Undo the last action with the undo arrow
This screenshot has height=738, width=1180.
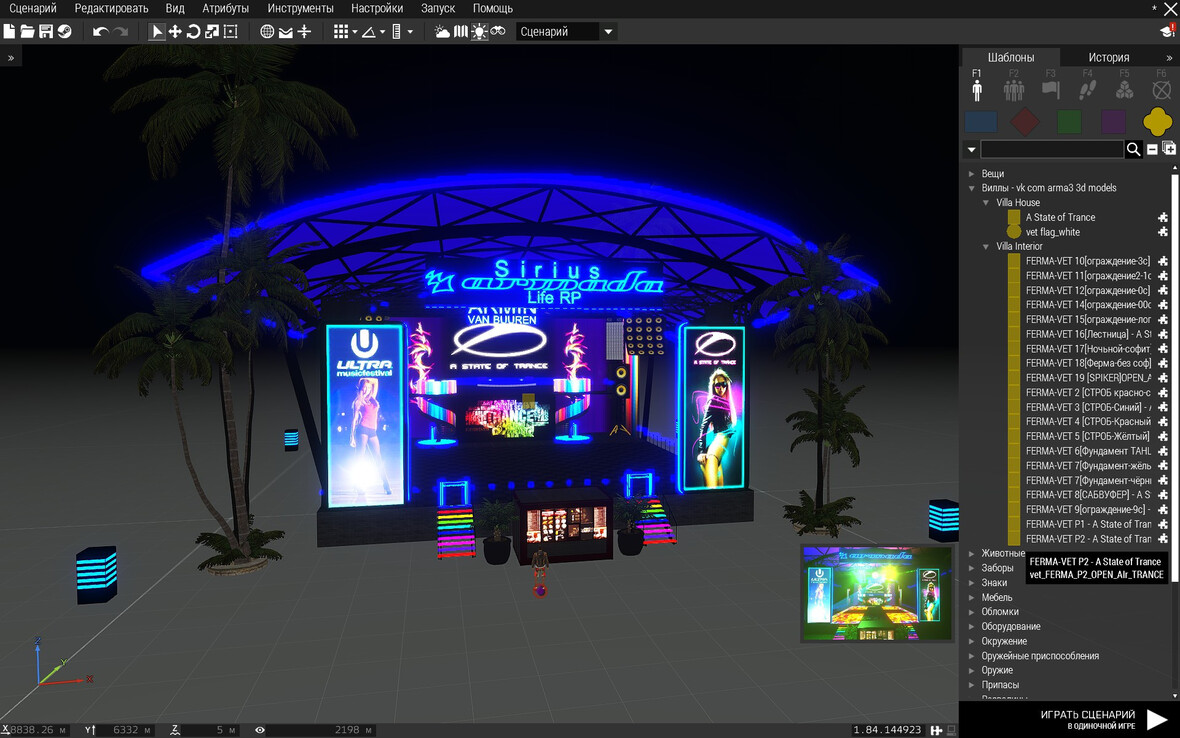pyautogui.click(x=100, y=32)
